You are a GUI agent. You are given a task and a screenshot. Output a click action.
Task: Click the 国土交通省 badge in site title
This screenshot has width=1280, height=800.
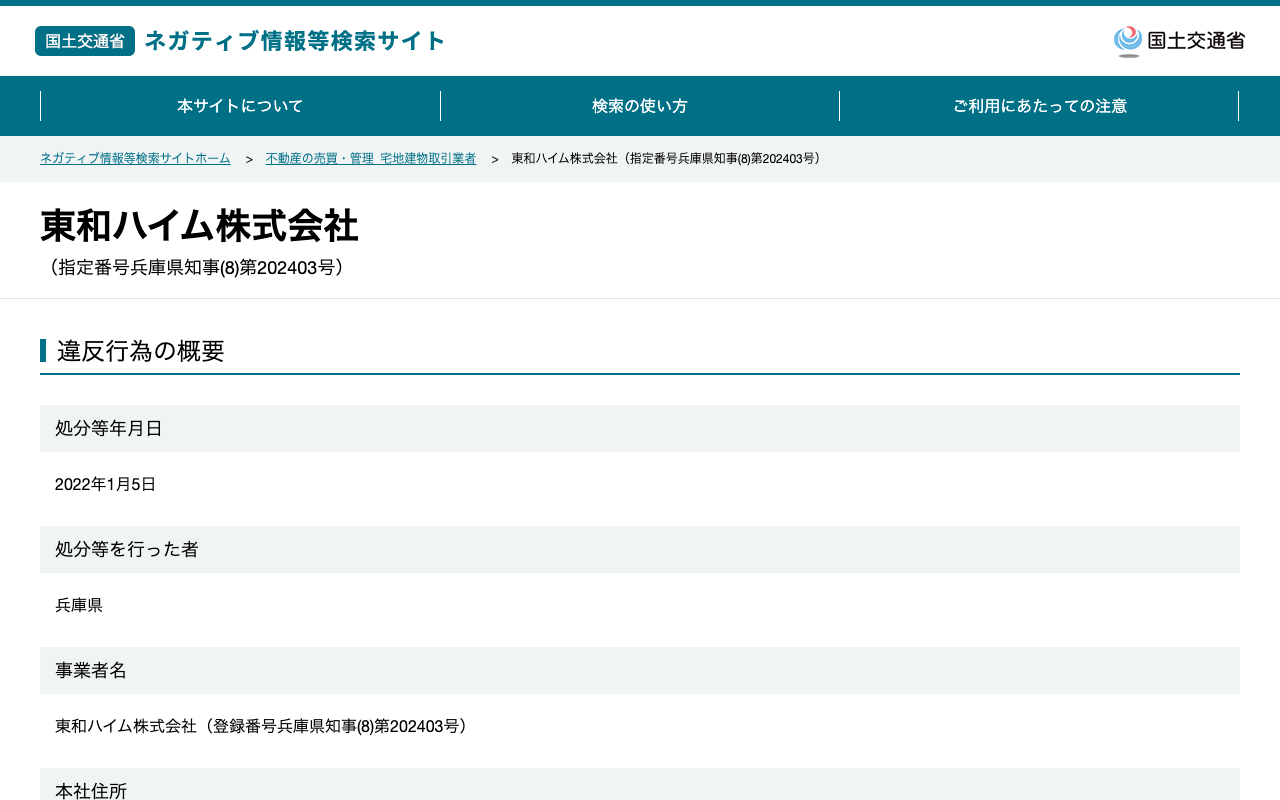click(x=85, y=41)
